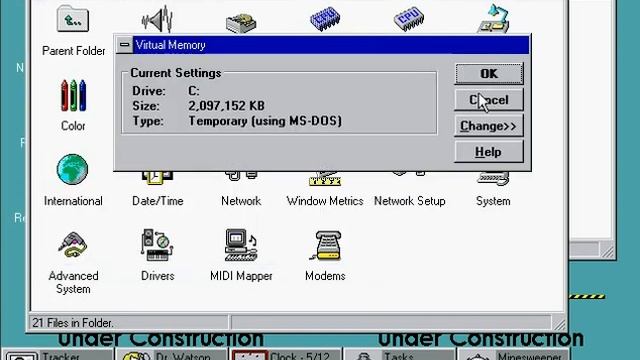Open the International globe icon
640x360 pixels.
(72, 169)
